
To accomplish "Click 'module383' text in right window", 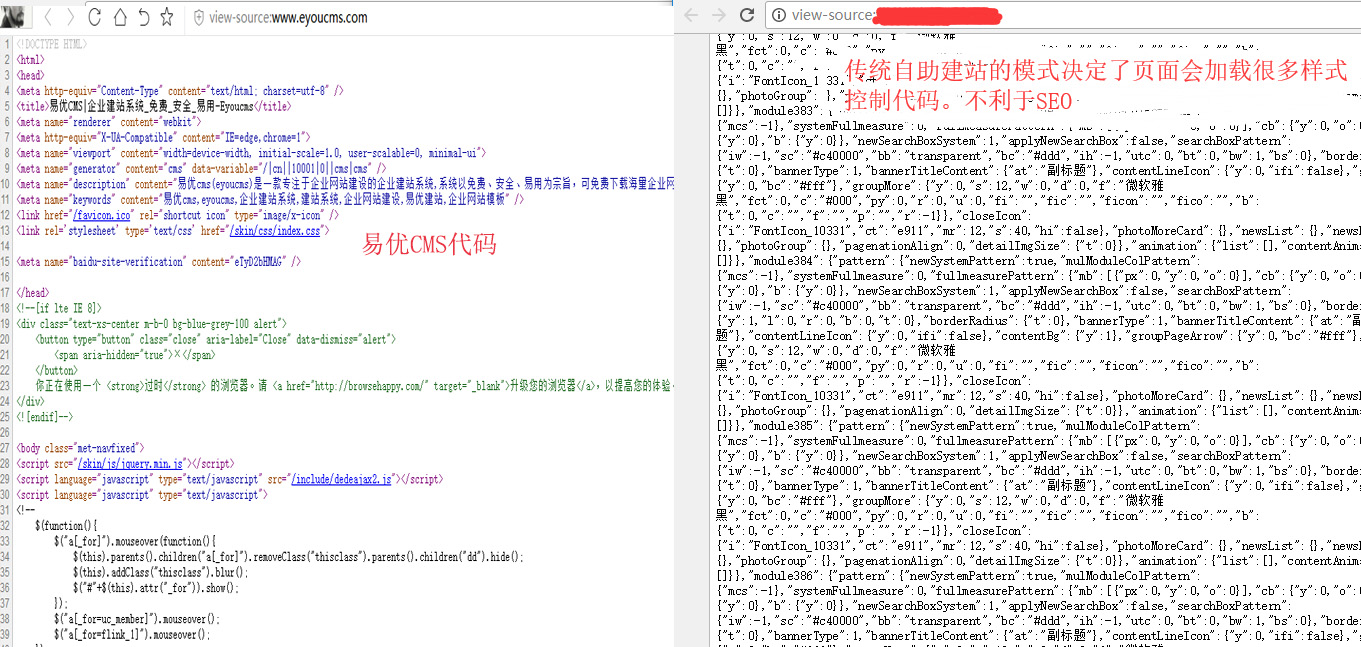I will (782, 110).
